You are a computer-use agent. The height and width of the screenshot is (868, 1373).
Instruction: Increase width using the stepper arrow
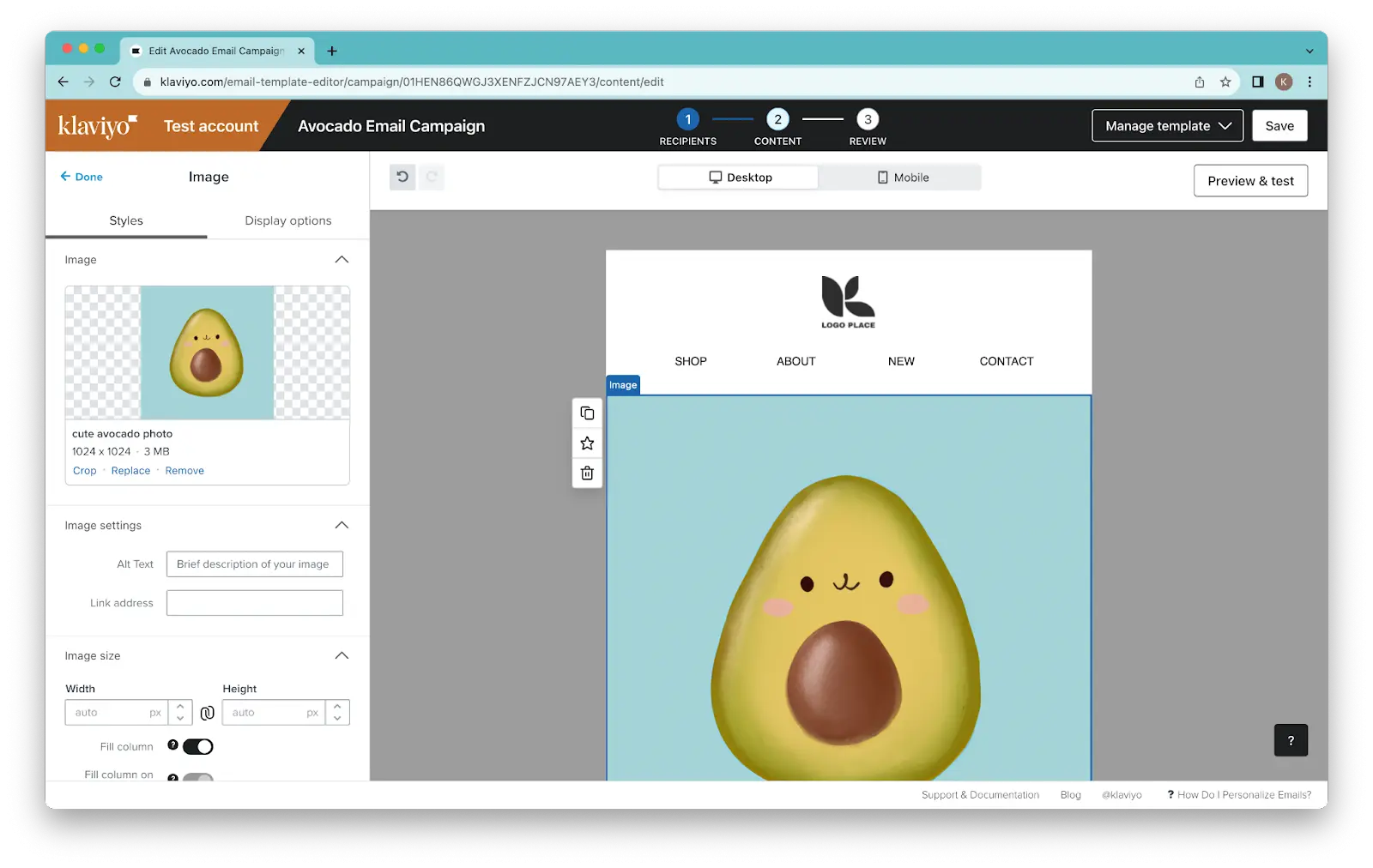[180, 707]
